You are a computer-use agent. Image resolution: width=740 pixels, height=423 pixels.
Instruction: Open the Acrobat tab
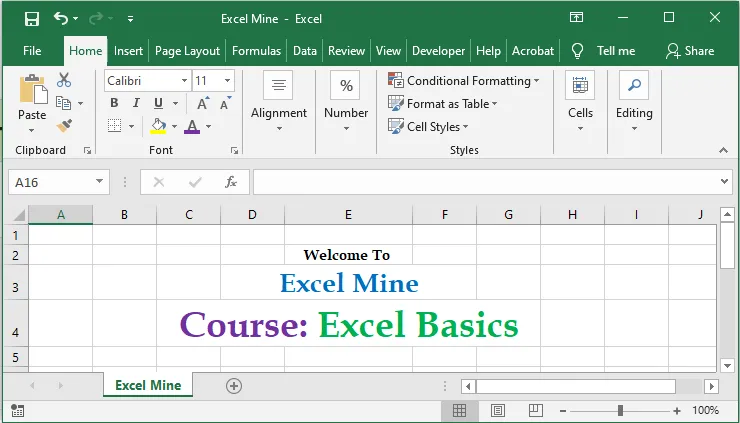533,51
